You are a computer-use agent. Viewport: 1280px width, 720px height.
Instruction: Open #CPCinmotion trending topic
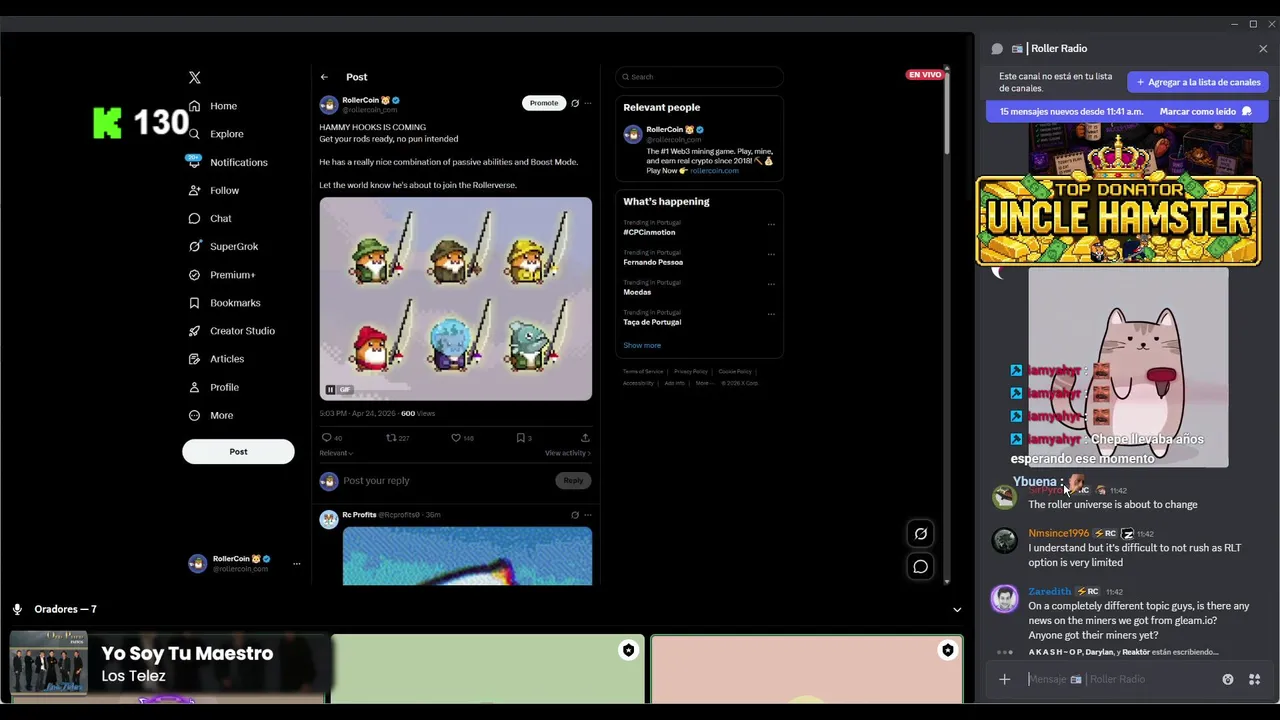649,232
